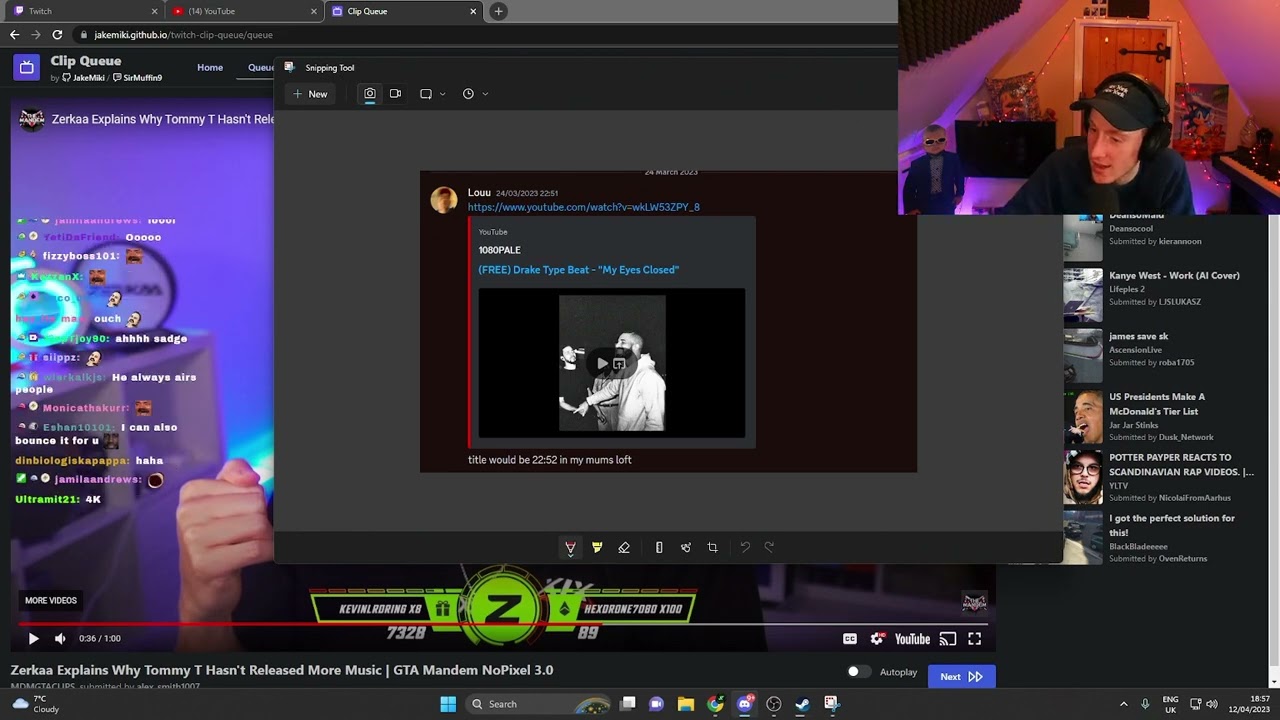Go back in the browser
The image size is (1280, 720).
click(x=14, y=35)
